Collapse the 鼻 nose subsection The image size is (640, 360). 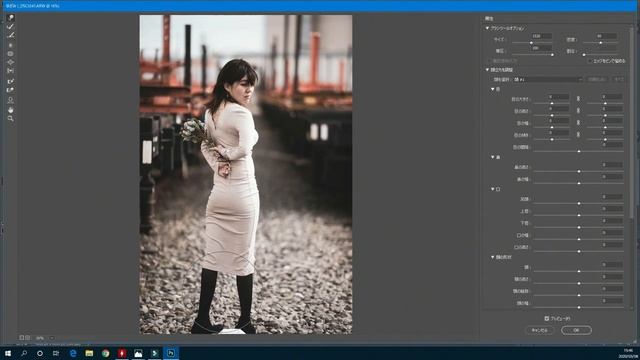coord(493,157)
